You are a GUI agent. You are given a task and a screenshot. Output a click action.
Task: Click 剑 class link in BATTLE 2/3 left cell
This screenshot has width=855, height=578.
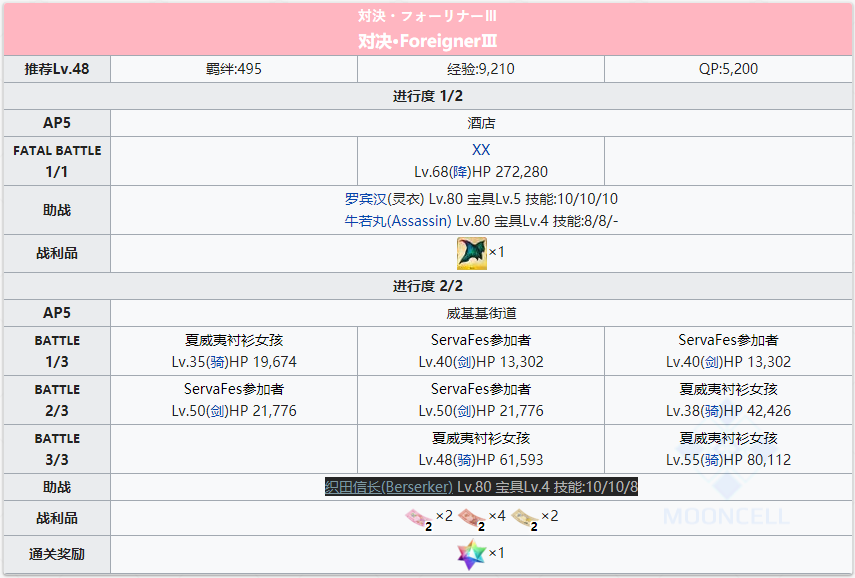click(x=218, y=411)
